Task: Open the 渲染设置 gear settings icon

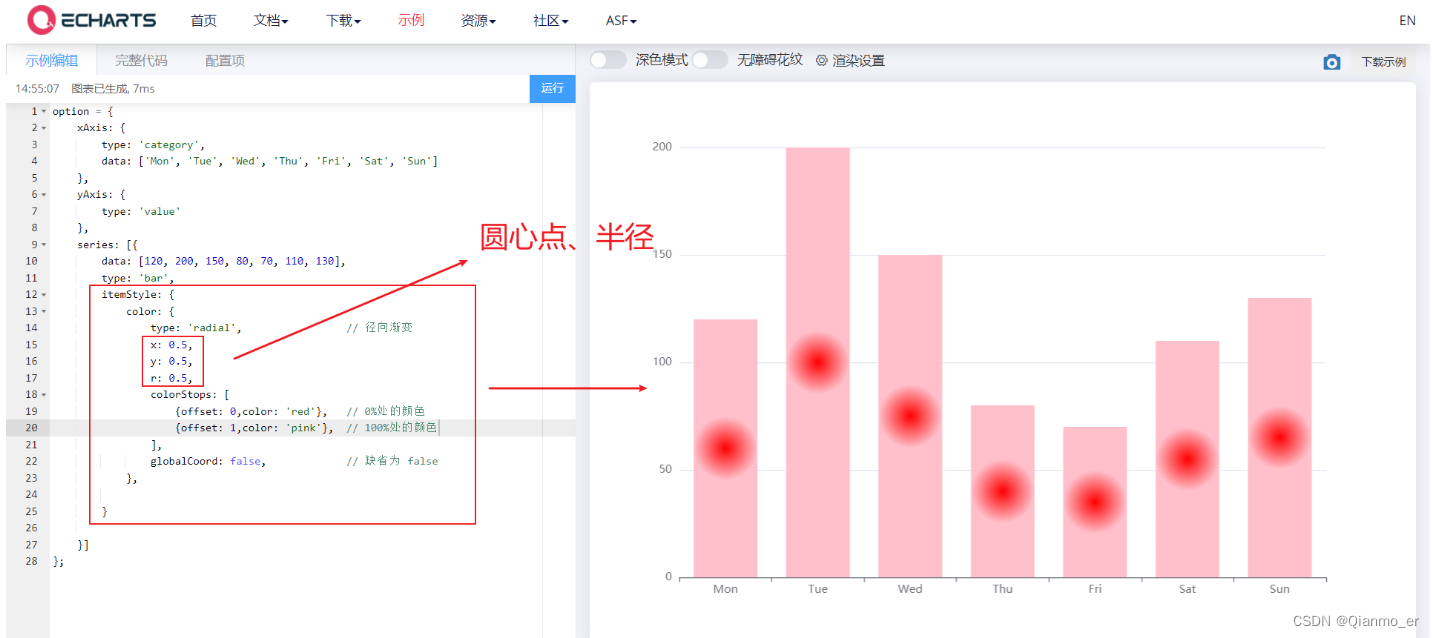Action: coord(820,60)
